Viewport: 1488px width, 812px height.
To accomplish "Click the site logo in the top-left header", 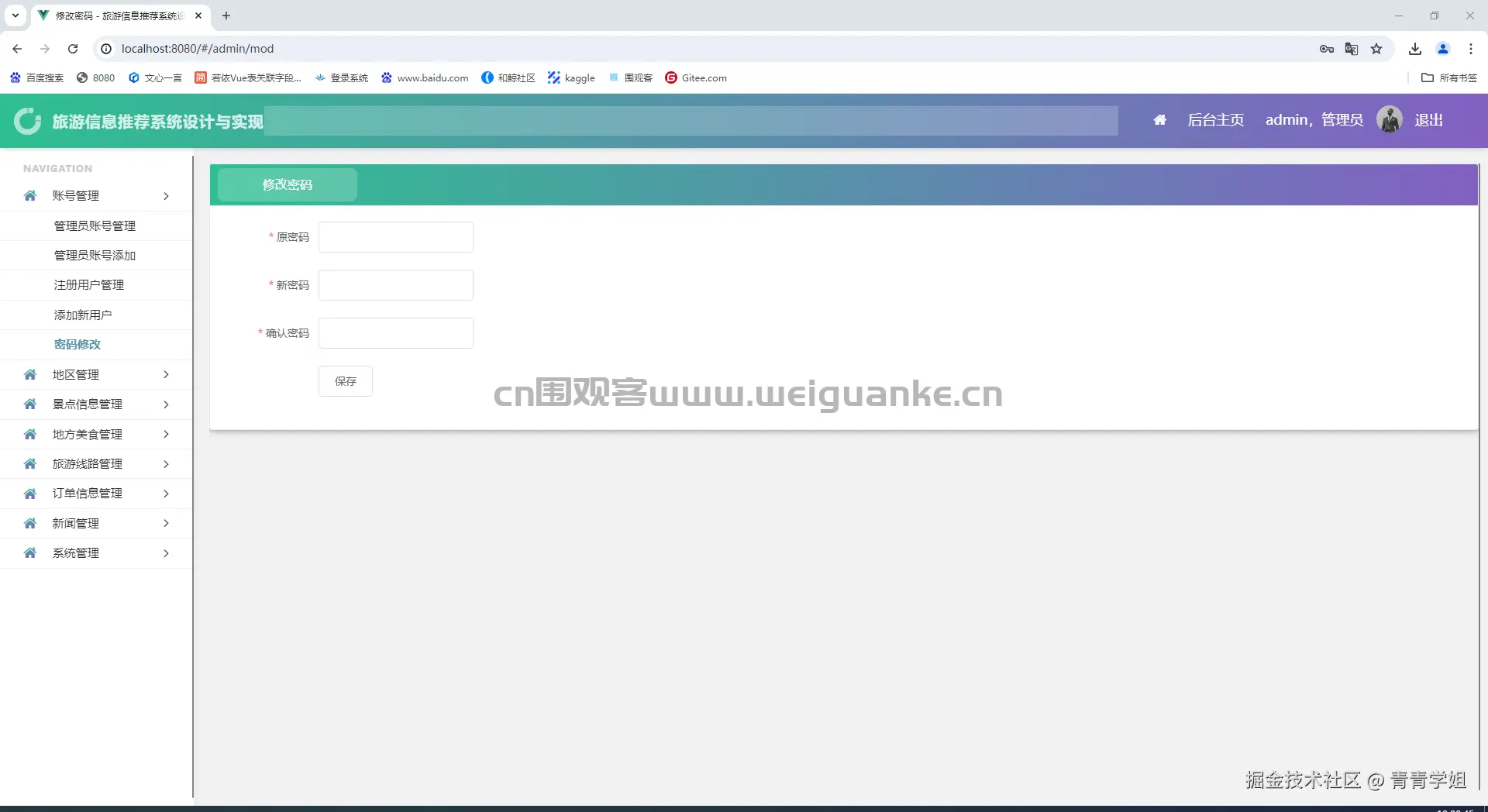I will tap(27, 121).
